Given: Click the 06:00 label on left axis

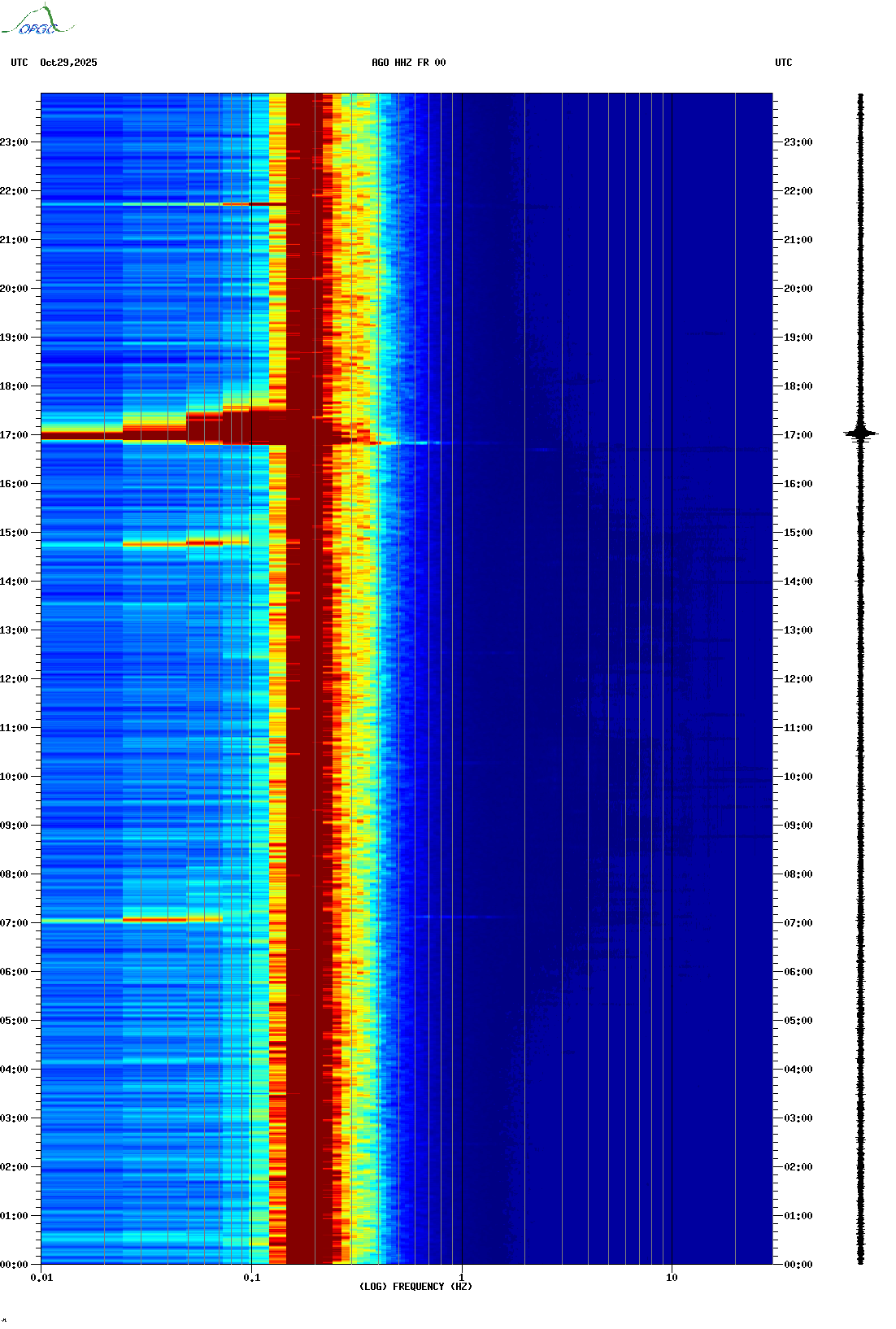Looking at the screenshot, I should (x=14, y=972).
